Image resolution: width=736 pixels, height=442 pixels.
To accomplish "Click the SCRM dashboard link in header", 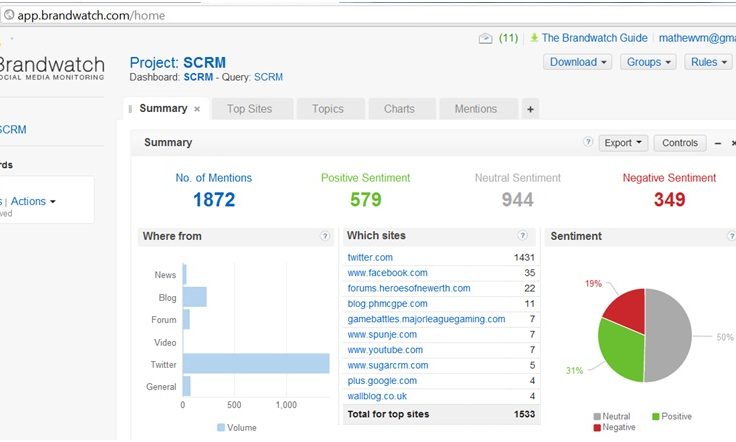I will pyautogui.click(x=198, y=77).
